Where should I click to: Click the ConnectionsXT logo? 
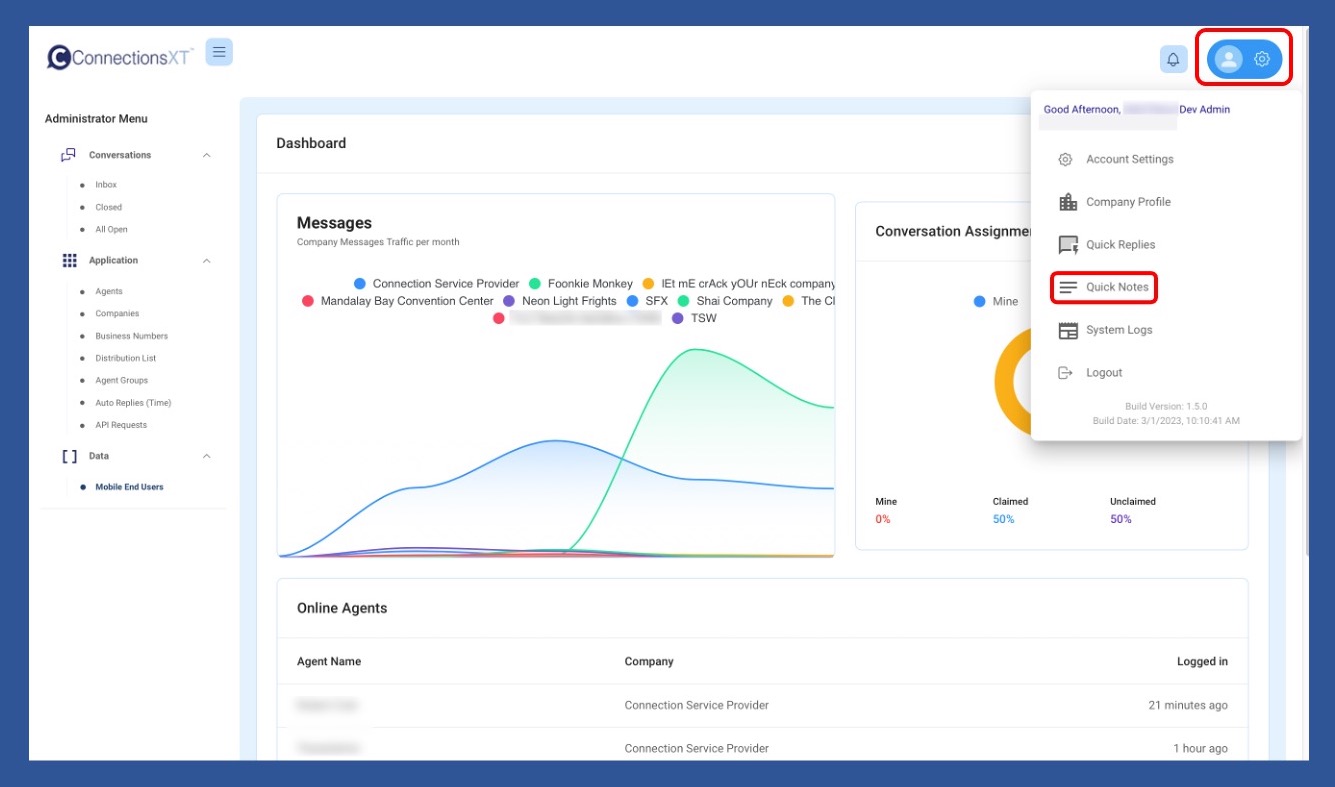click(120, 58)
